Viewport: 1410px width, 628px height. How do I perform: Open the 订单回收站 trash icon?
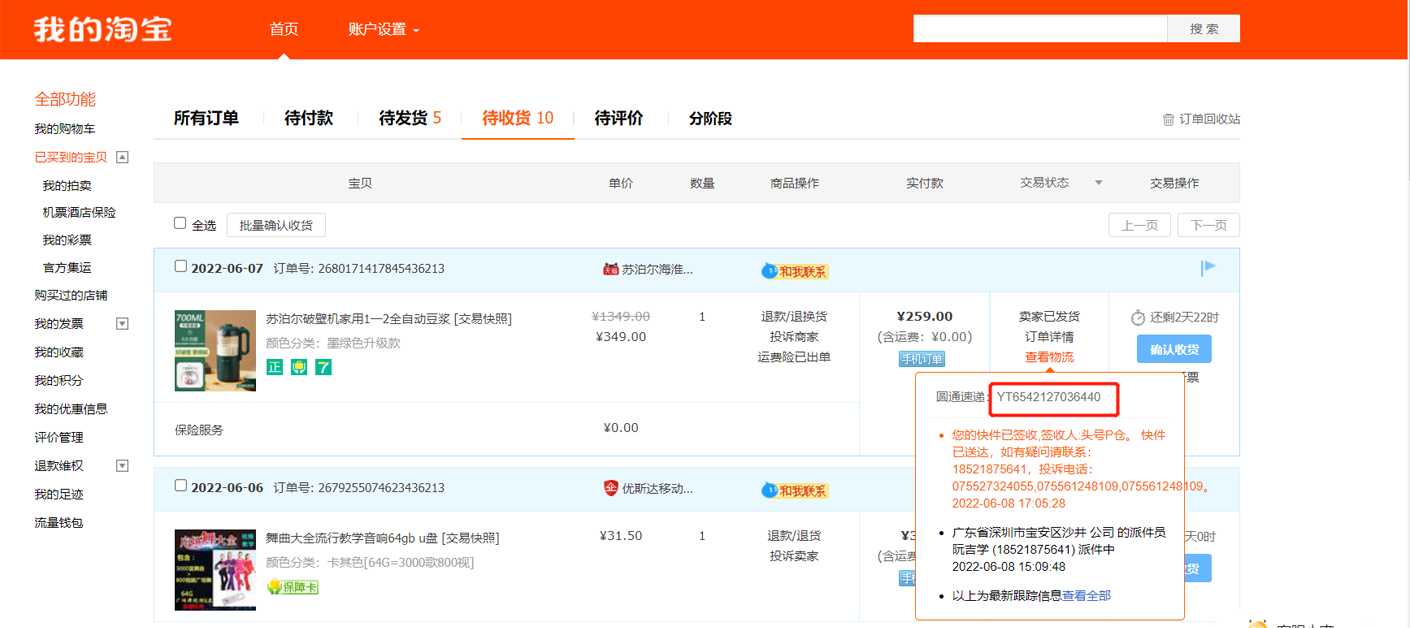[x=1168, y=120]
